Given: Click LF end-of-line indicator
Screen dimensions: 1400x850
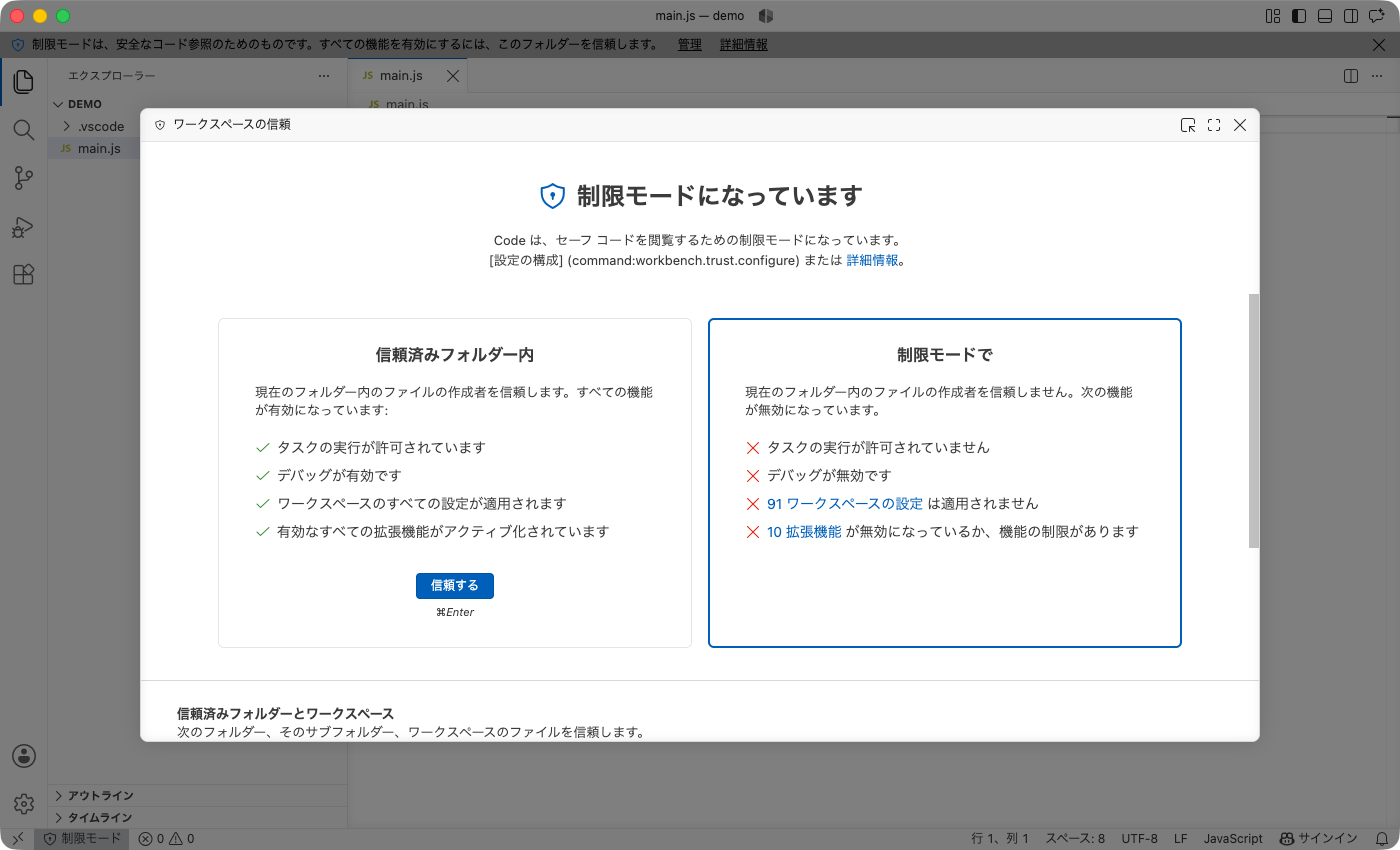Looking at the screenshot, I should pos(1181,839).
